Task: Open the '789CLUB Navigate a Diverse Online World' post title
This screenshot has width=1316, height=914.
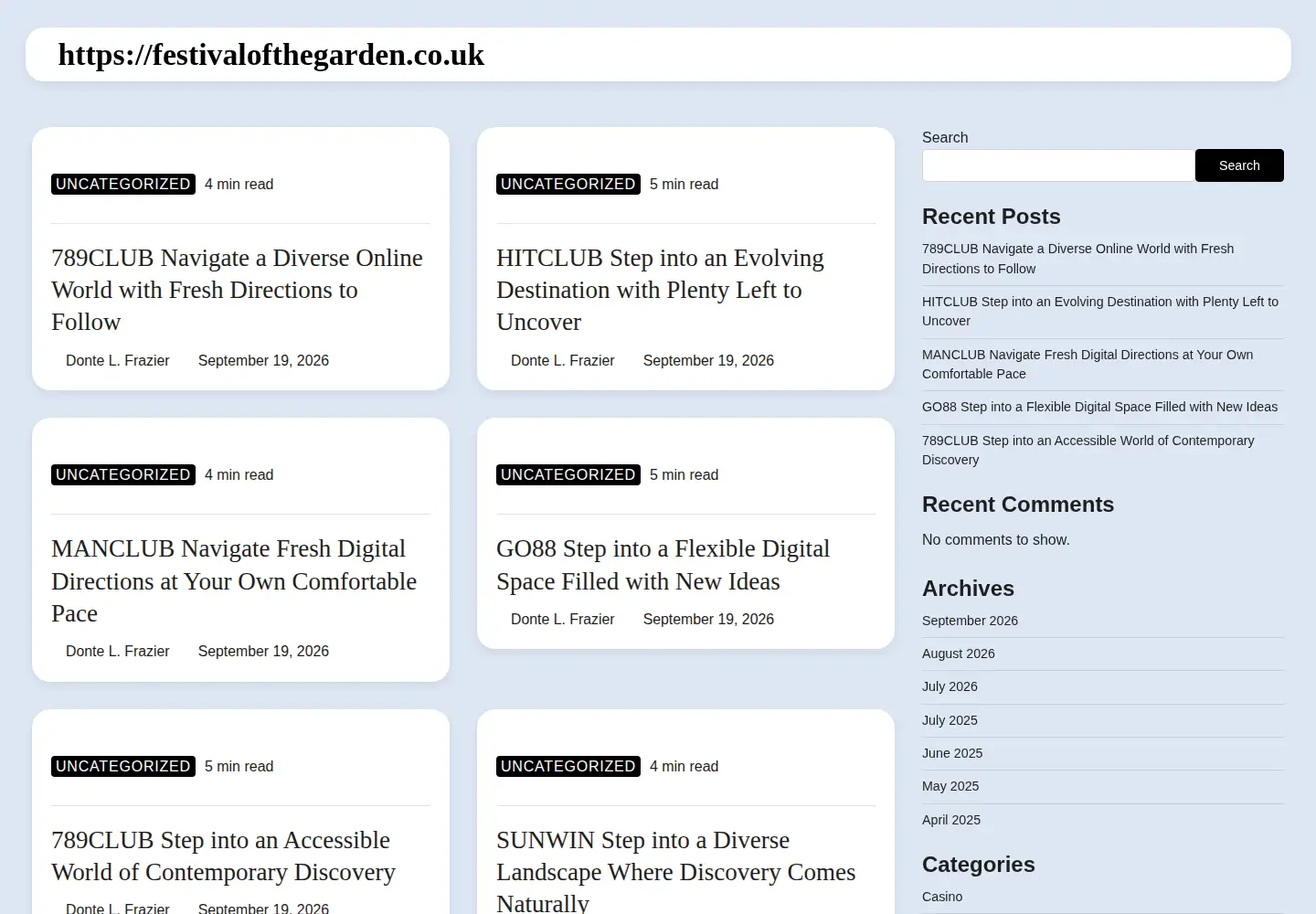Action: (237, 290)
